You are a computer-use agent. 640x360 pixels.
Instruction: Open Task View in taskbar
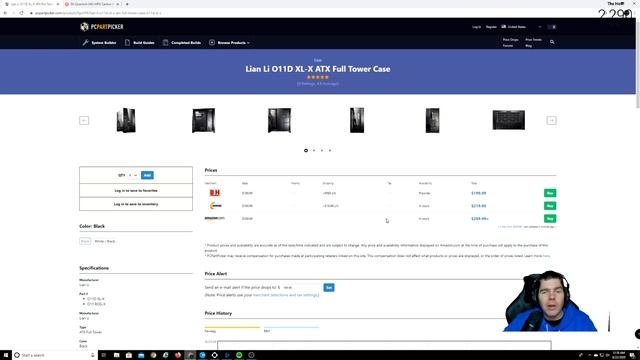(104, 355)
